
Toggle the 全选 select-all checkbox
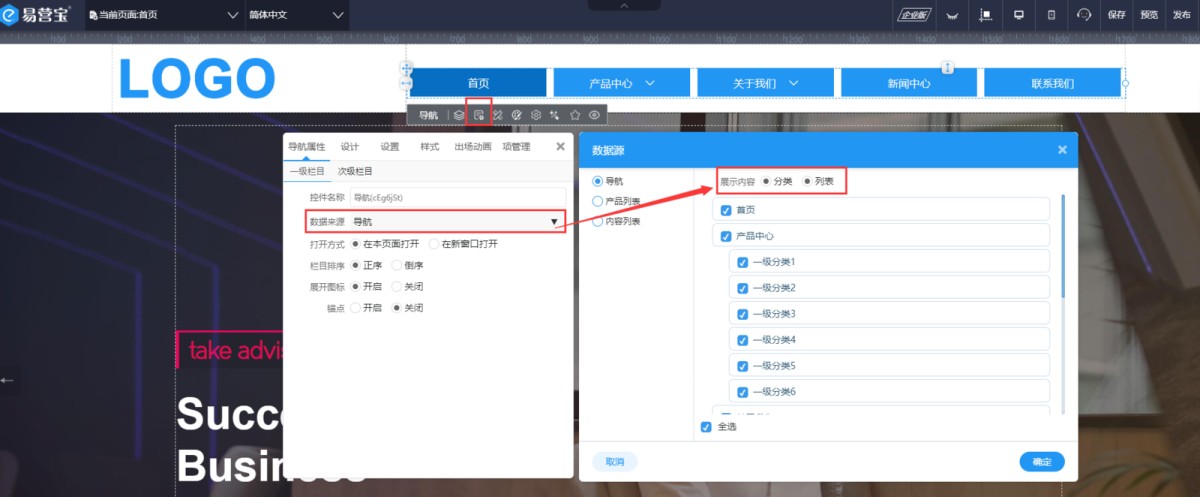click(706, 427)
